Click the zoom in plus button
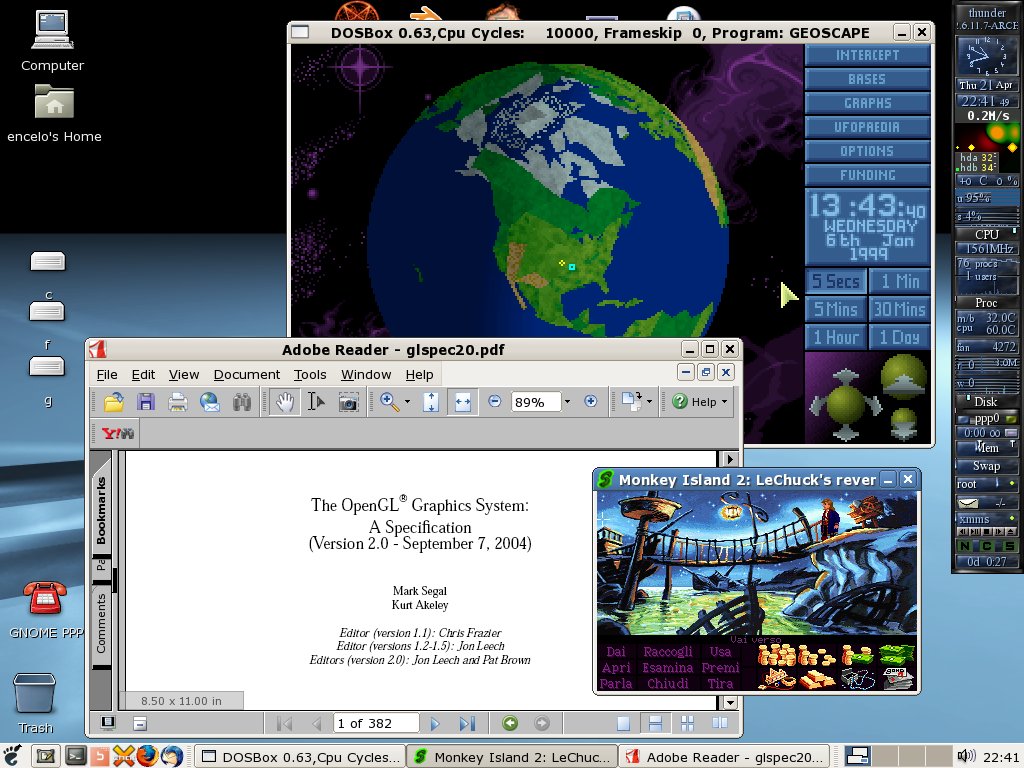Image resolution: width=1024 pixels, height=768 pixels. pyautogui.click(x=590, y=401)
